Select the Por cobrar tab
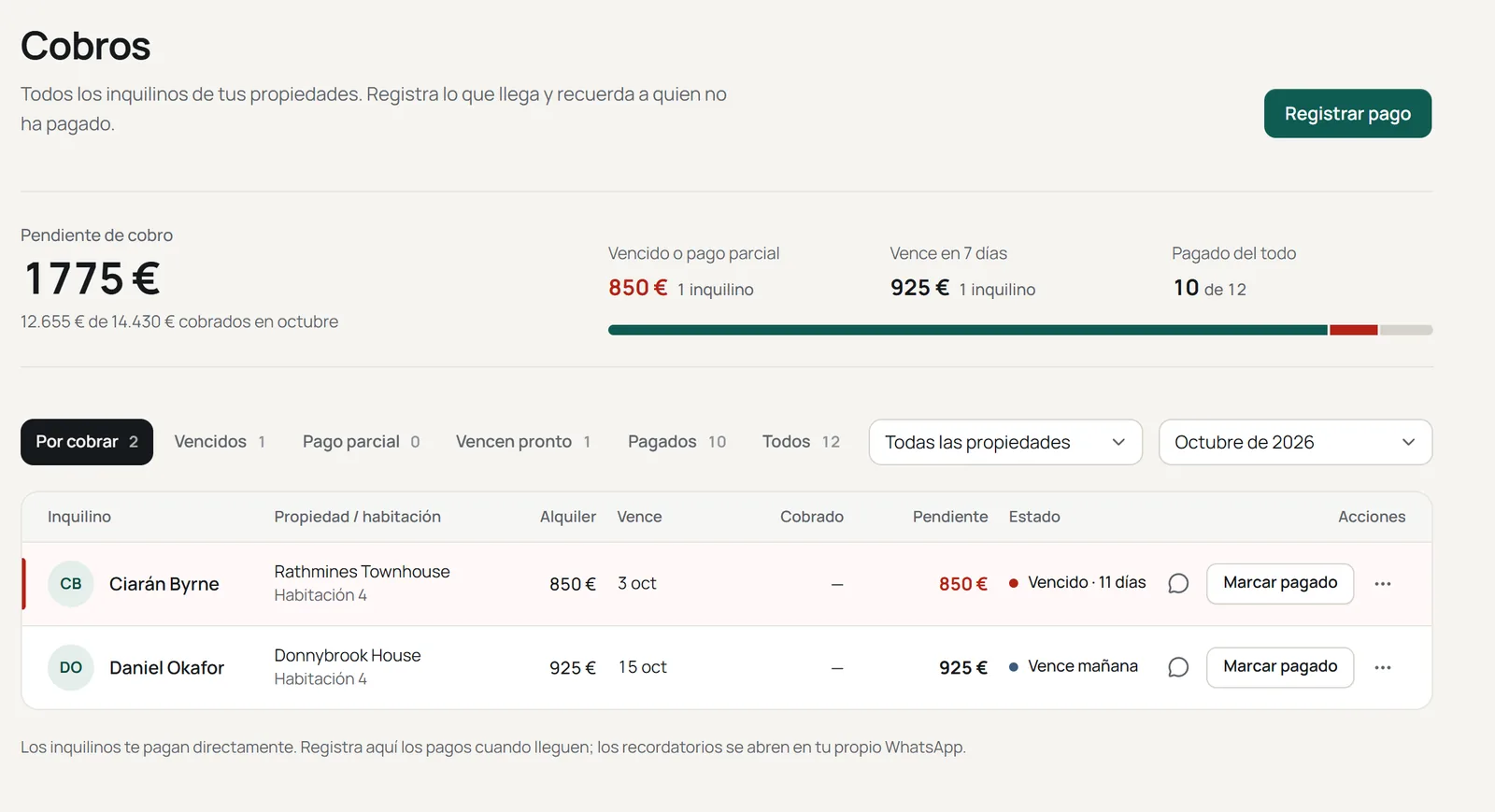1495x812 pixels. (87, 442)
